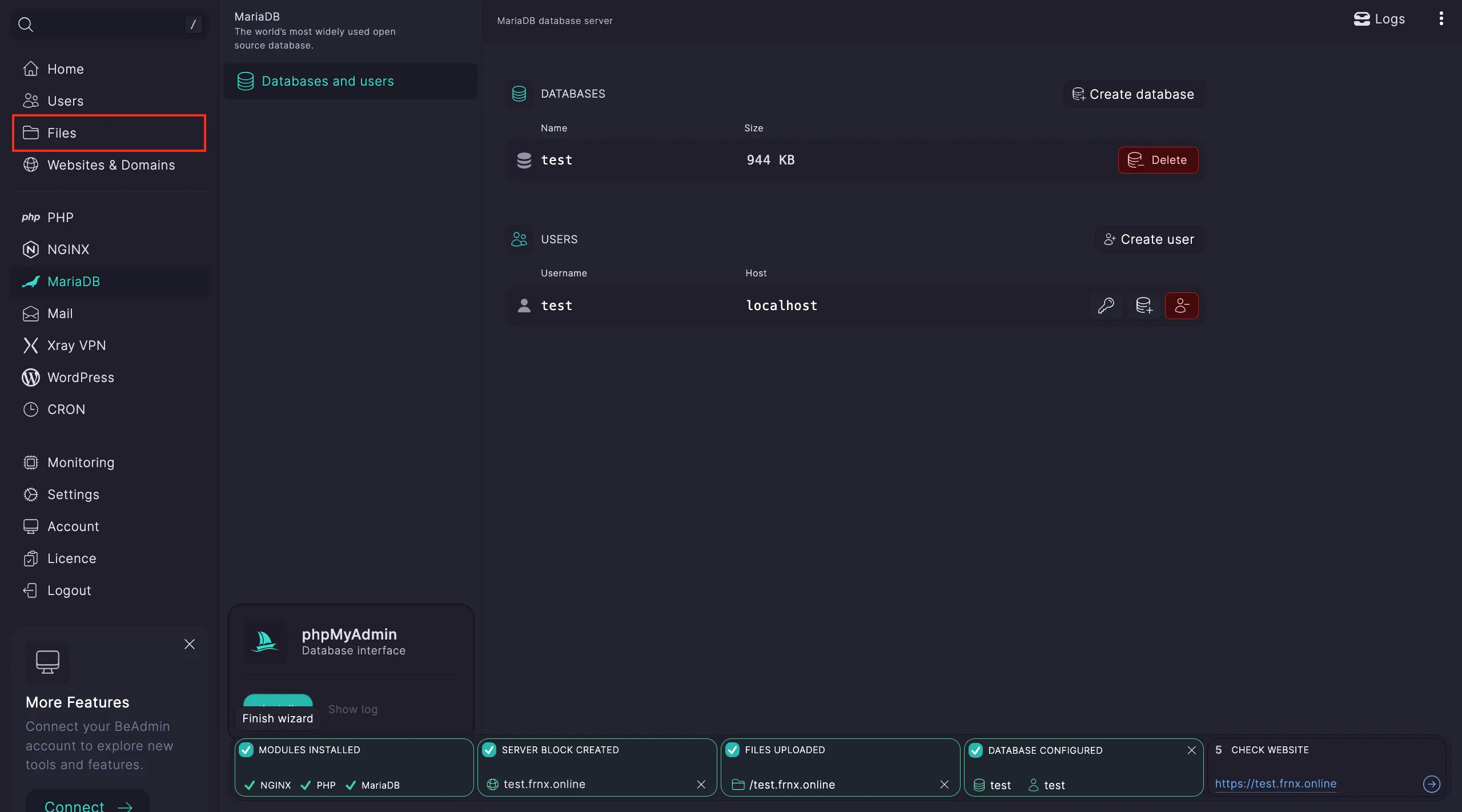Click Finish wizard button
Screen dimensions: 1462x812
coord(278,718)
